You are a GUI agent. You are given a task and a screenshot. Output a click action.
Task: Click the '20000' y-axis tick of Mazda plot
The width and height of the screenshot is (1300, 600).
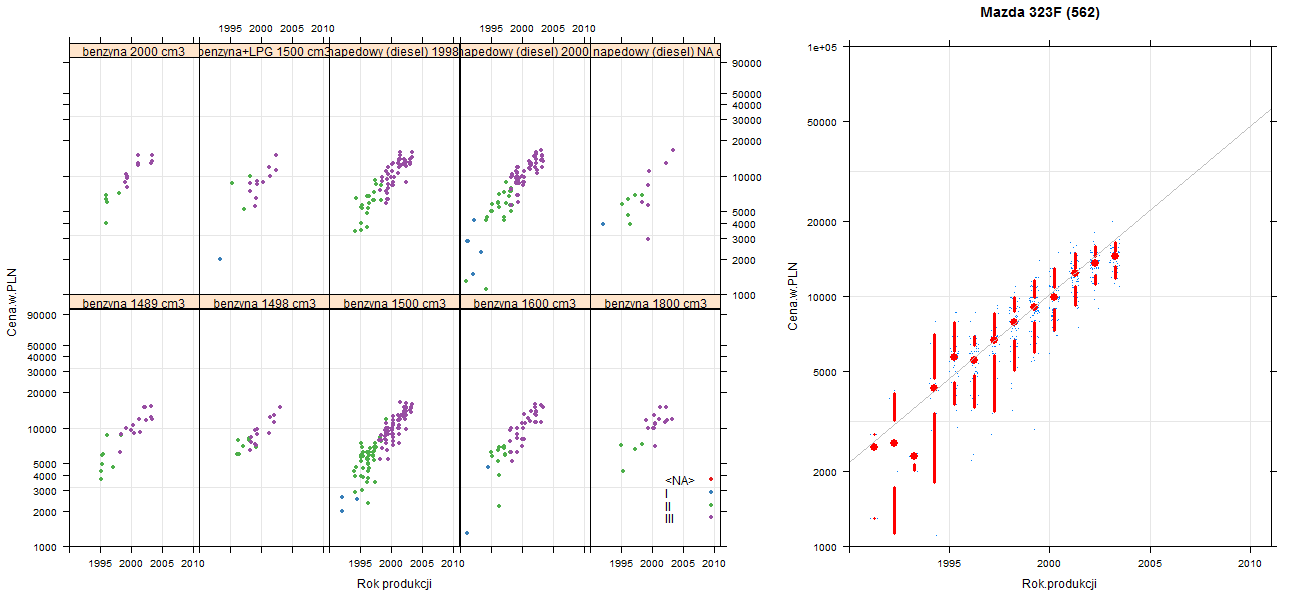[824, 221]
